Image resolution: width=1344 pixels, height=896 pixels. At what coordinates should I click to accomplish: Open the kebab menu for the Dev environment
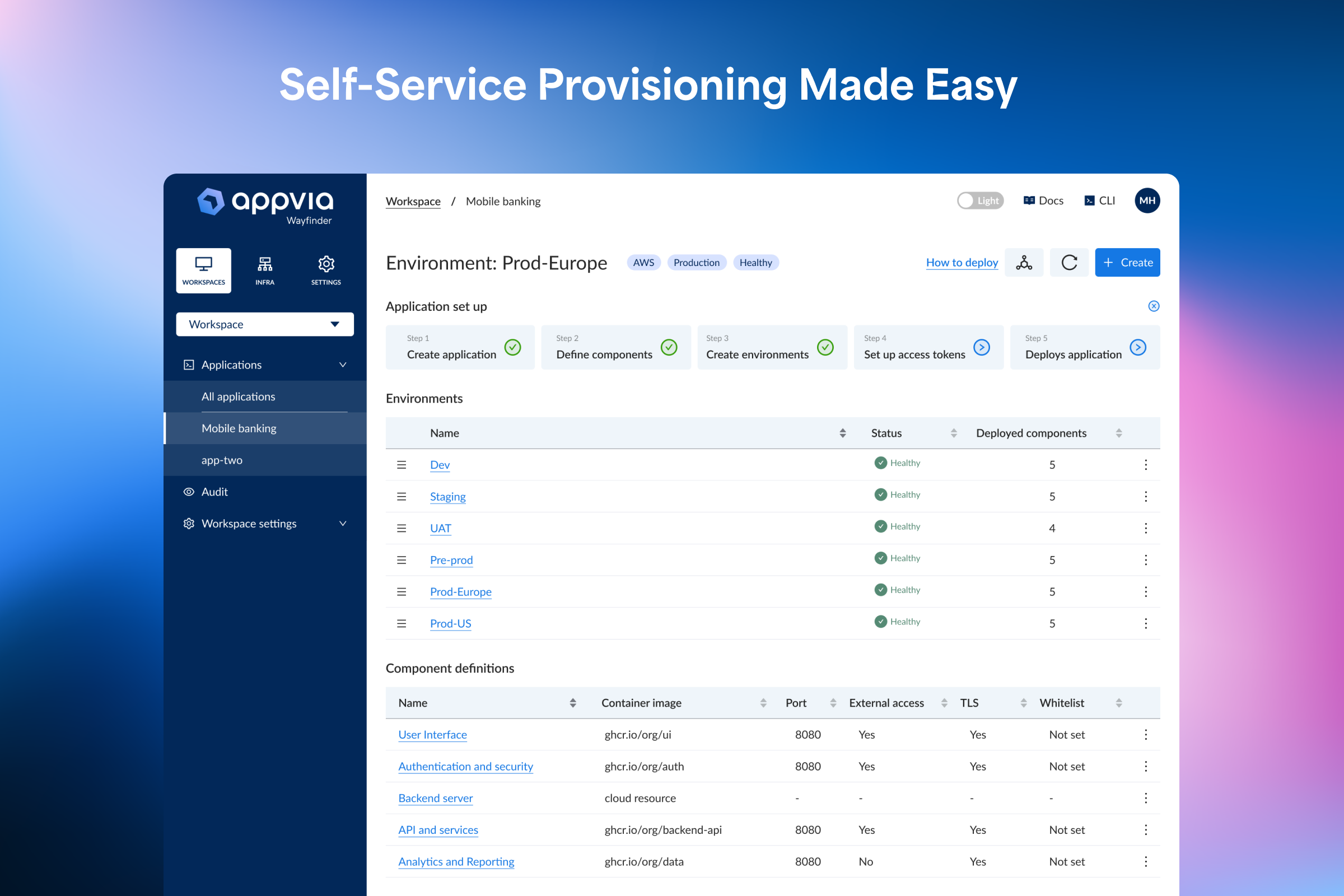[x=1146, y=465]
